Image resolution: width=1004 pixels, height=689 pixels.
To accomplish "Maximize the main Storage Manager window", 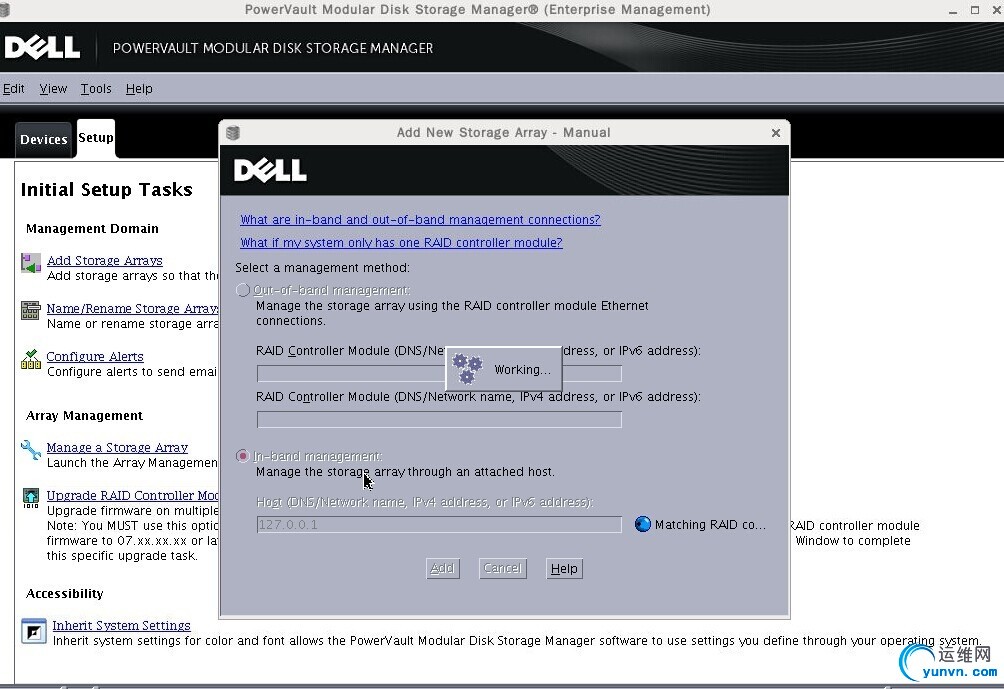I will click(975, 10).
